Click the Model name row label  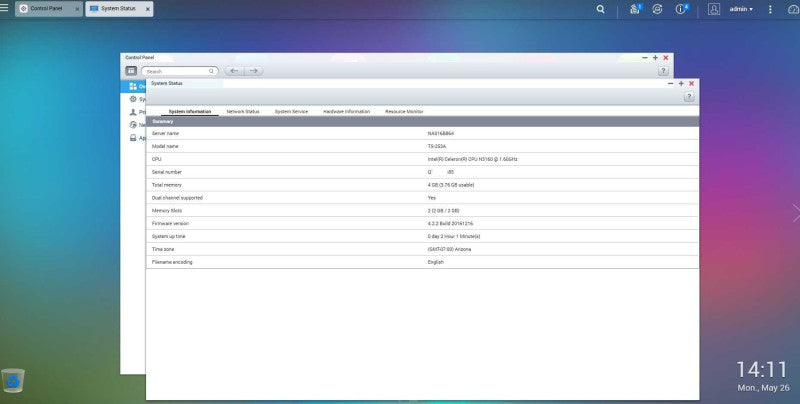tap(165, 146)
